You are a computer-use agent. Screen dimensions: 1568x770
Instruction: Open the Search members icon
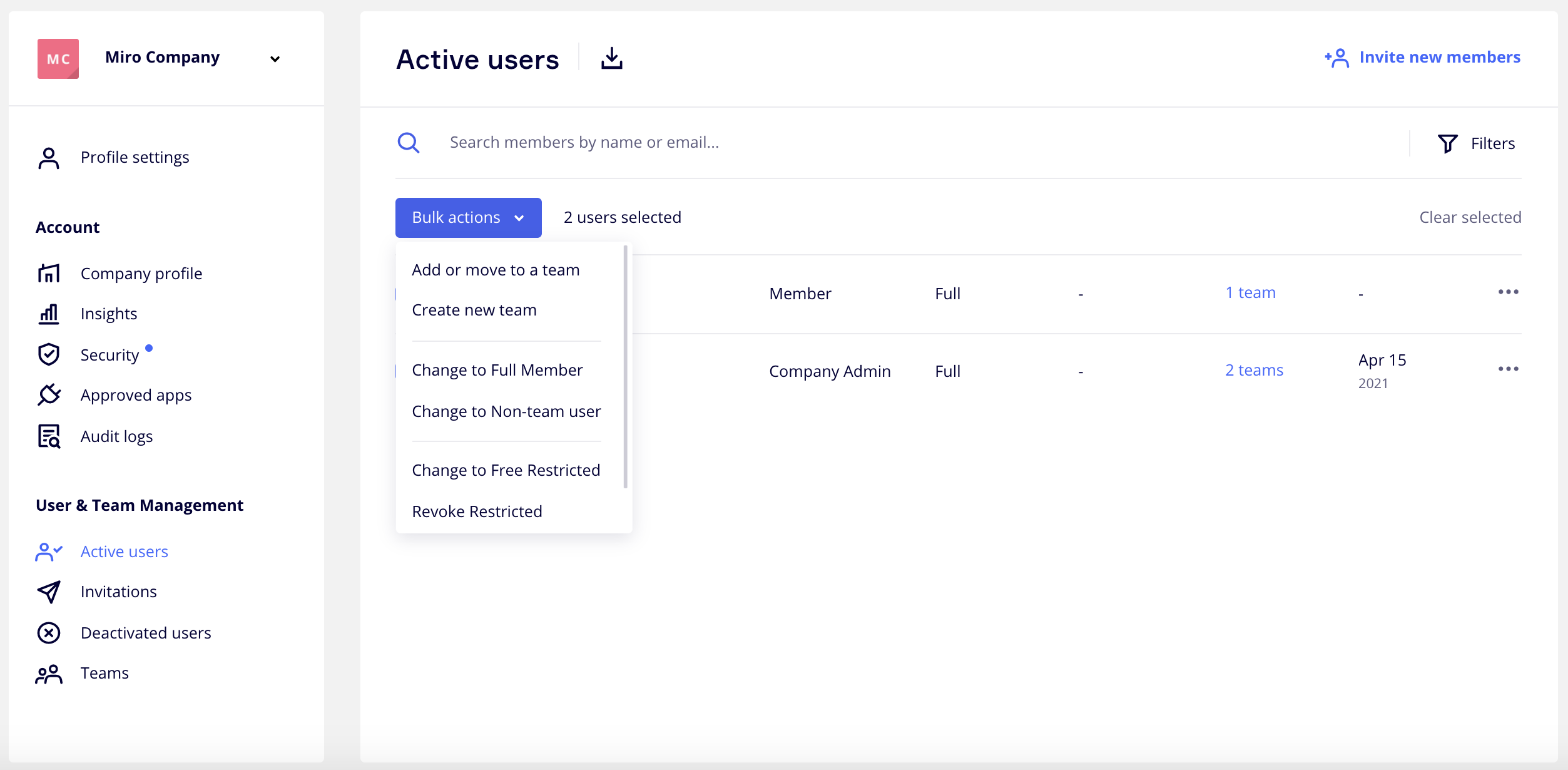pyautogui.click(x=409, y=142)
